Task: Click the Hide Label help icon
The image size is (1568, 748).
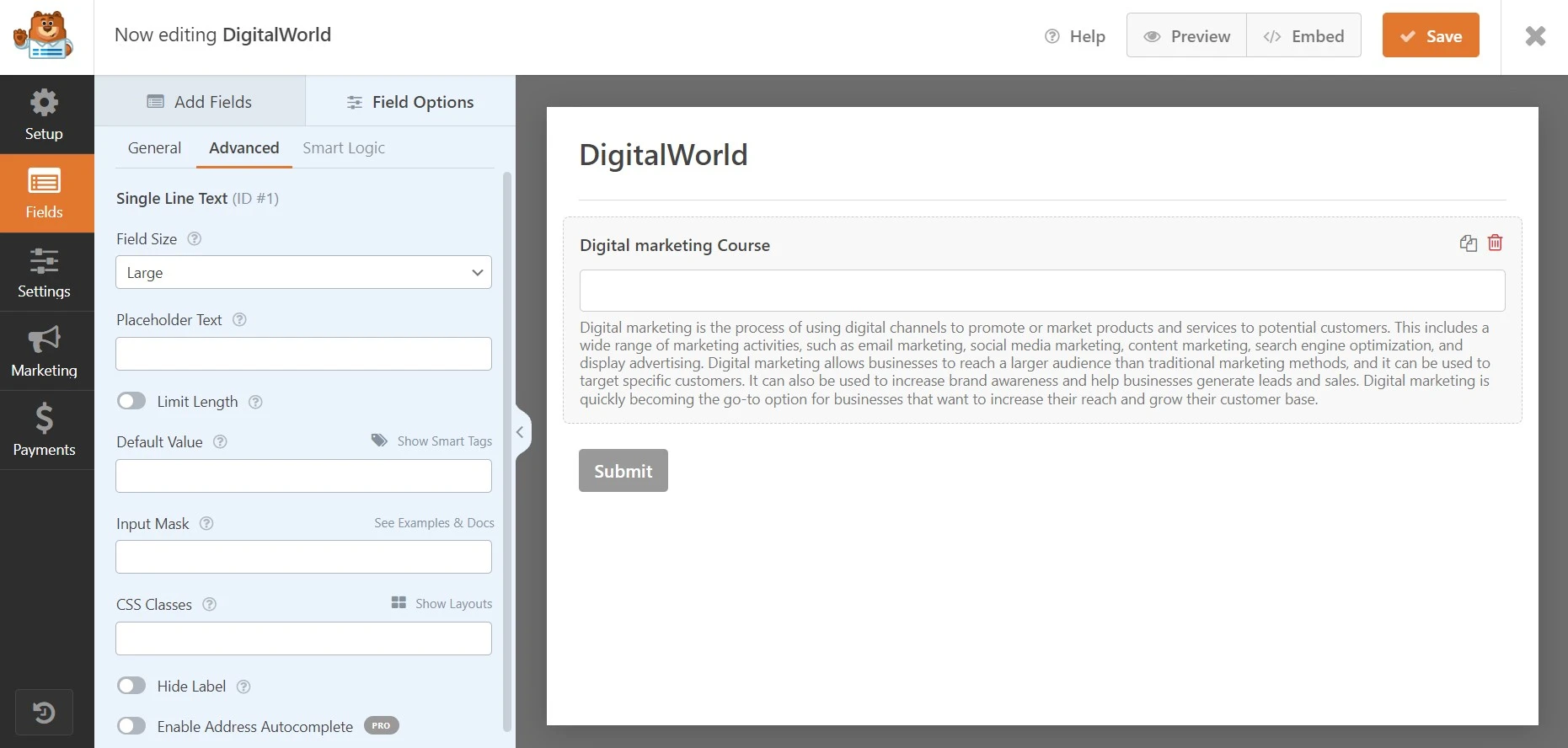Action: [x=243, y=687]
